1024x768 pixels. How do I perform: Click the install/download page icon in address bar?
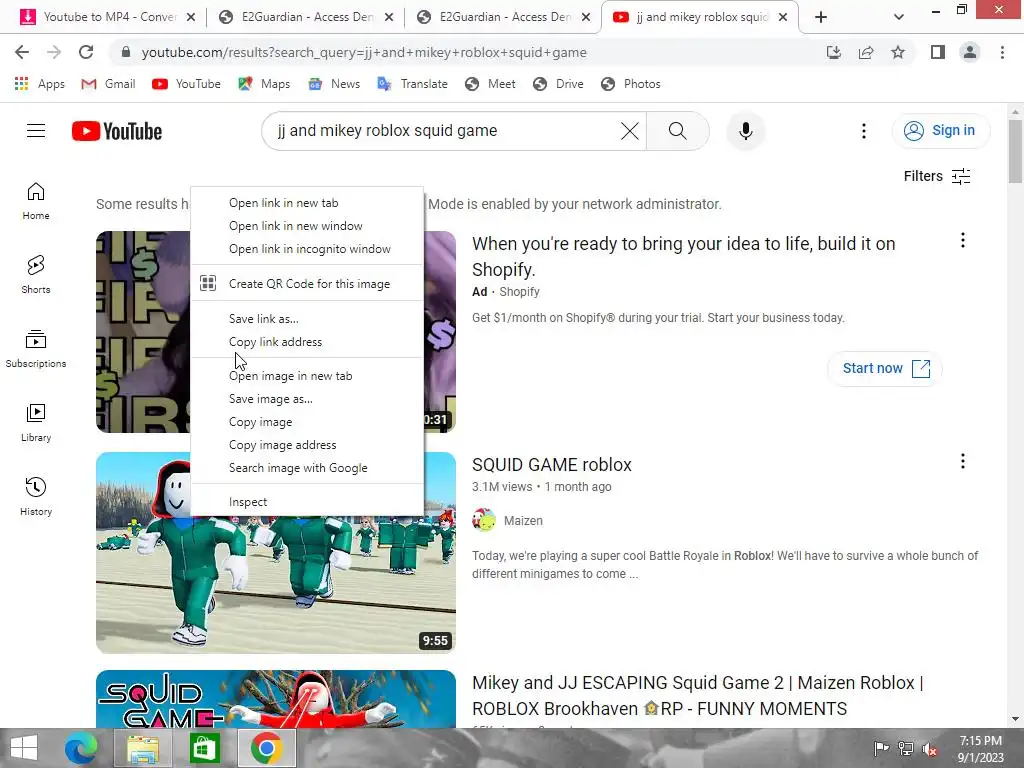tap(833, 52)
